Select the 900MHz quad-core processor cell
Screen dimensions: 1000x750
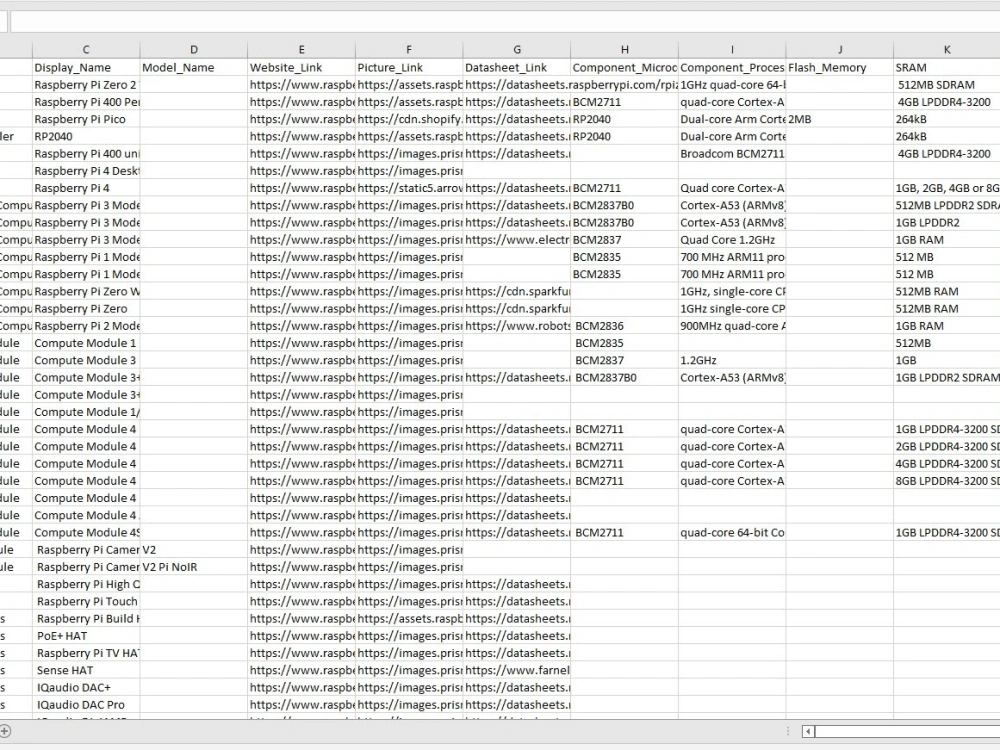732,326
